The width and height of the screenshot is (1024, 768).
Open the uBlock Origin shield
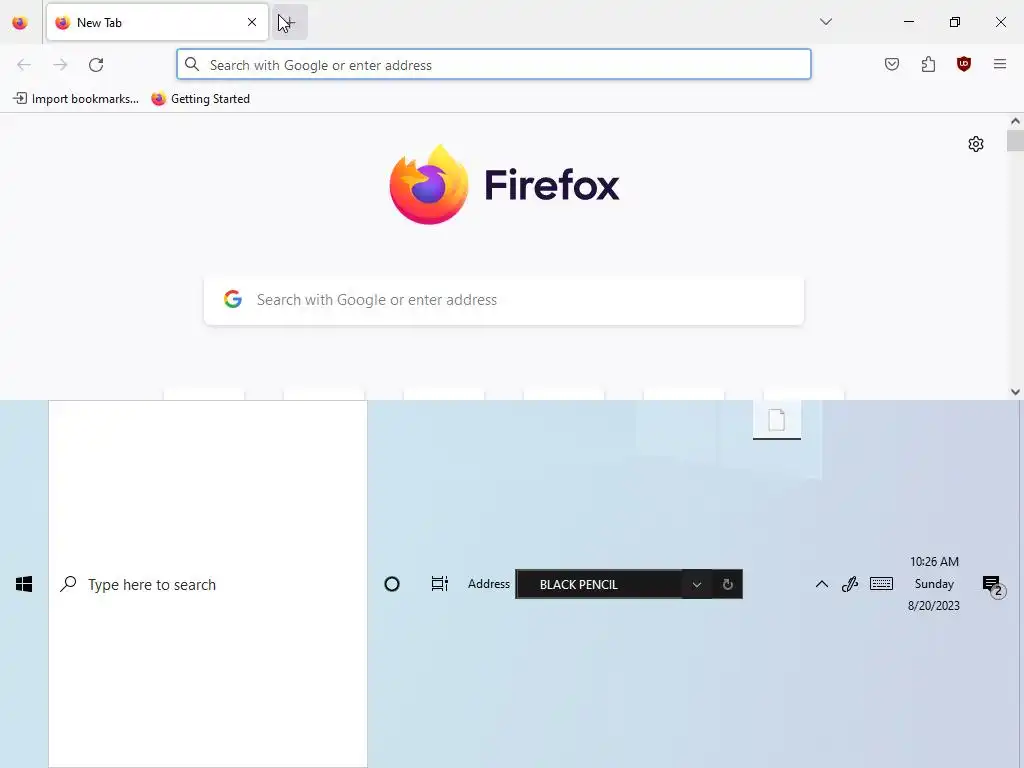(964, 64)
